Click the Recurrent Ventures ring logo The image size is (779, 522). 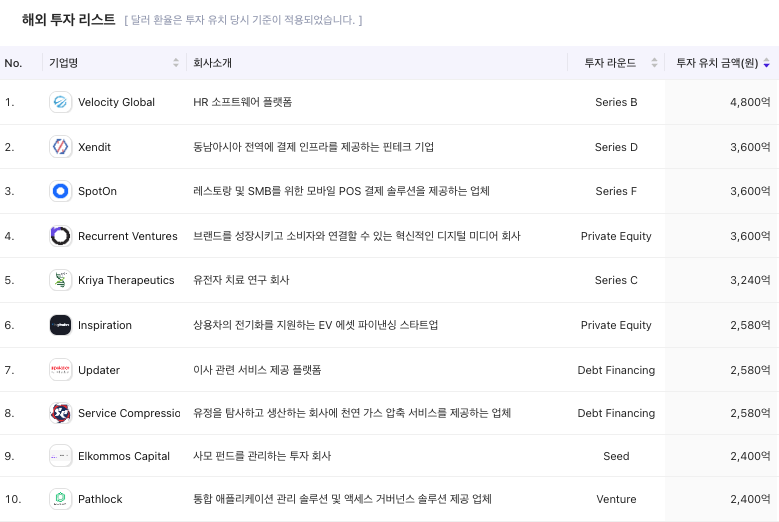coord(61,236)
